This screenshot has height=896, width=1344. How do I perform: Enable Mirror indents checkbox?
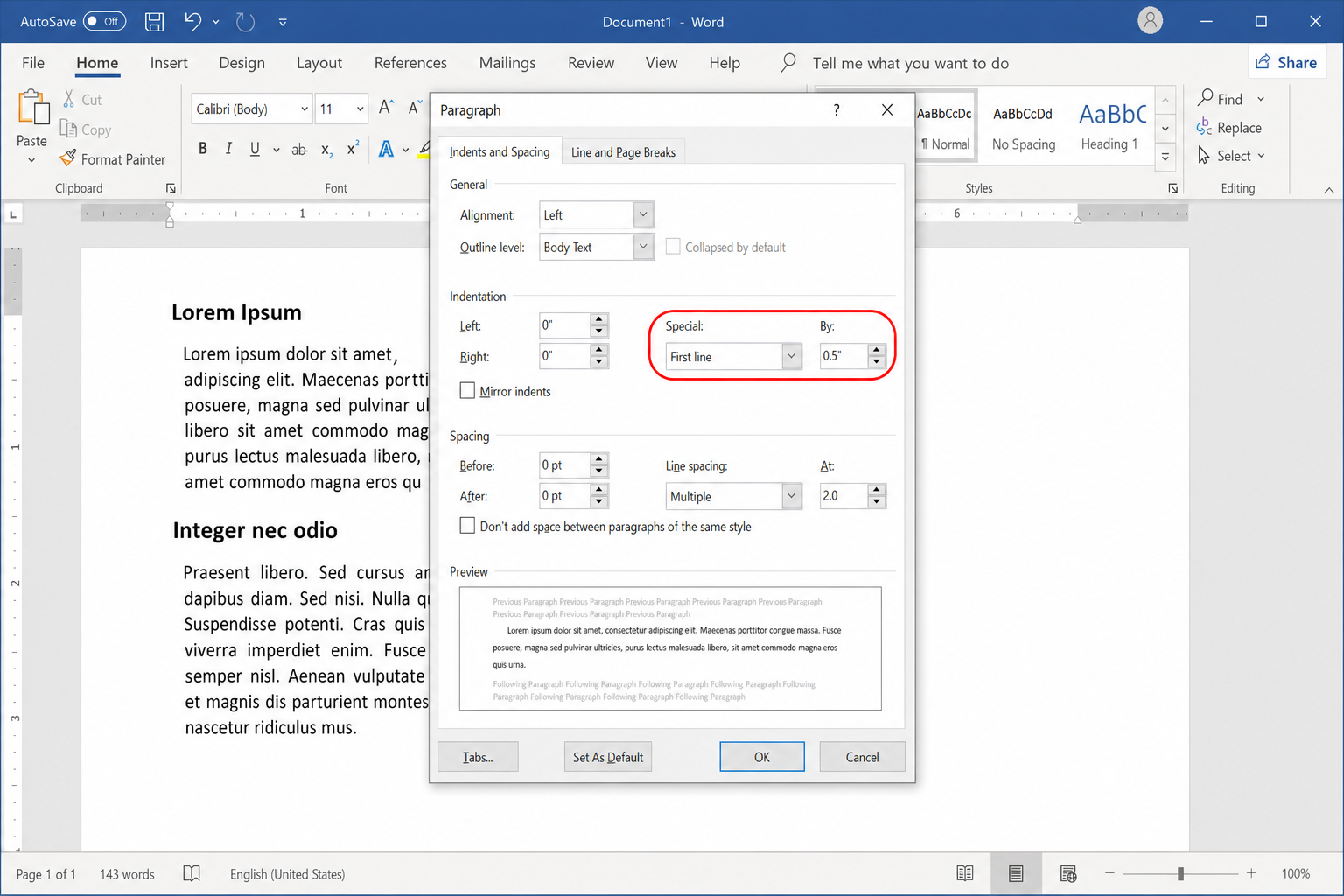click(x=467, y=391)
